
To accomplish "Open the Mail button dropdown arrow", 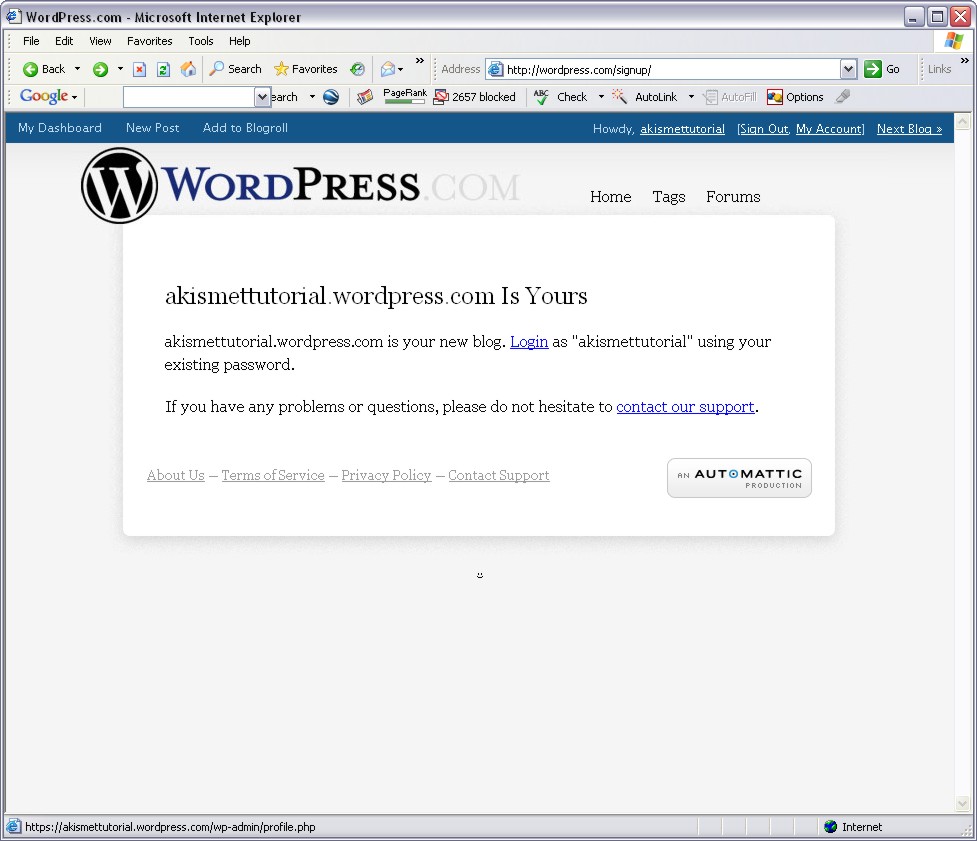I will coord(401,69).
